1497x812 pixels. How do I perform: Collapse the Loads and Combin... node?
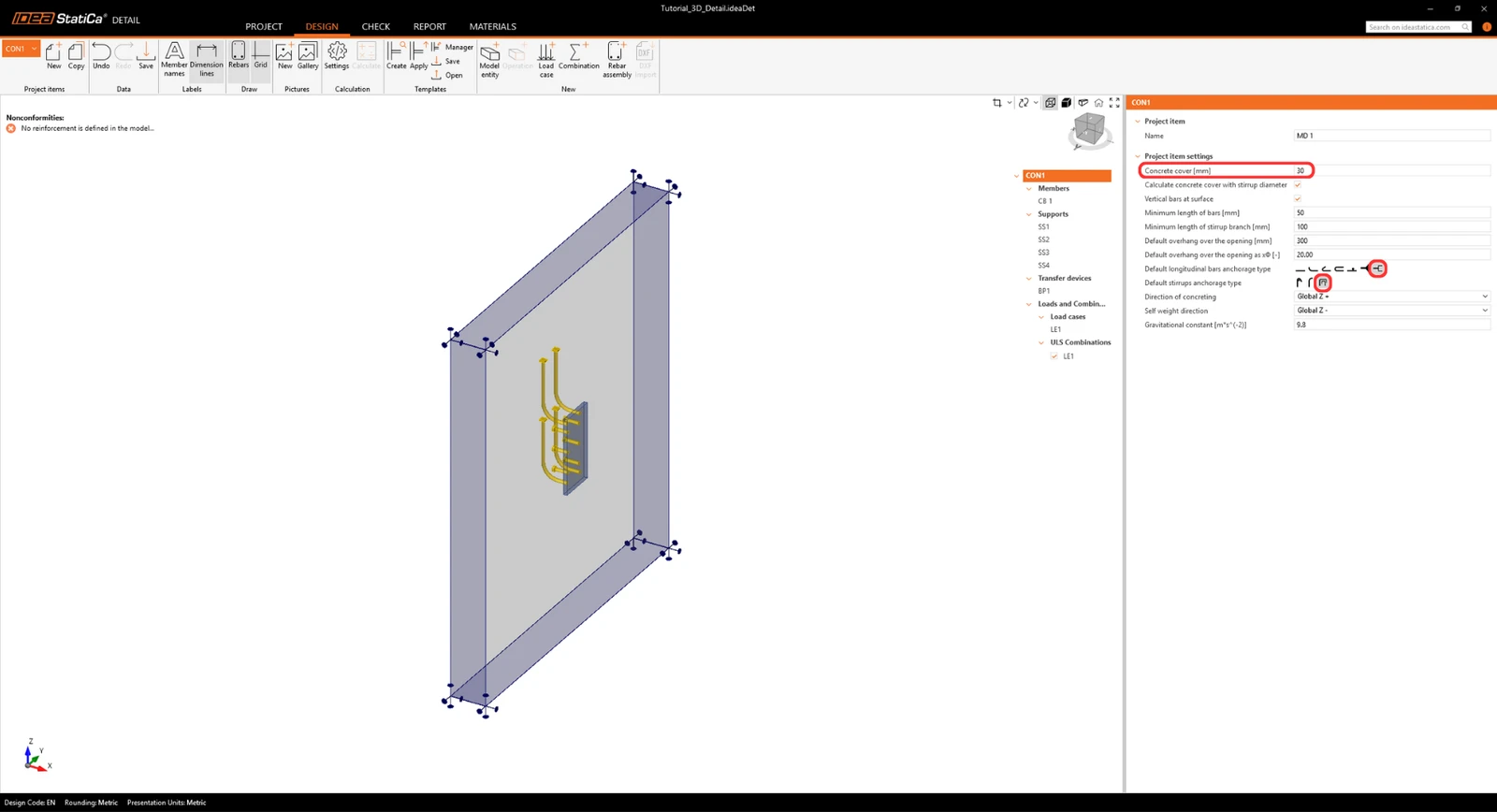(1029, 304)
